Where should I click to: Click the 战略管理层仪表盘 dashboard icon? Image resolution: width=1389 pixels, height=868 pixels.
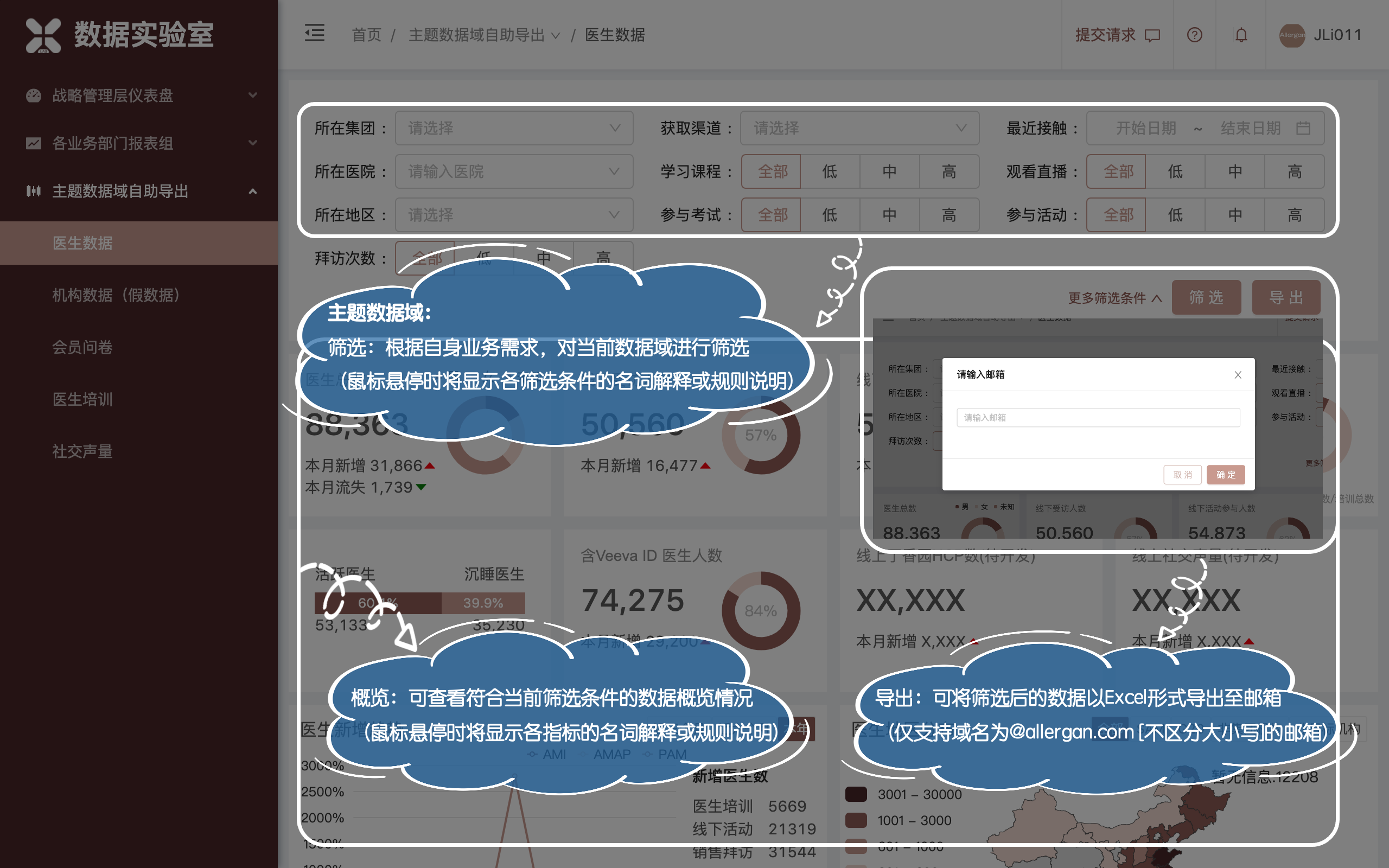point(33,95)
